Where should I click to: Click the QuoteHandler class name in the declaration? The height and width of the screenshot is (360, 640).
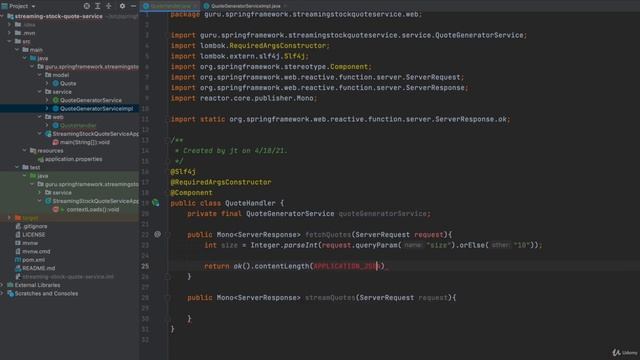tap(250, 203)
